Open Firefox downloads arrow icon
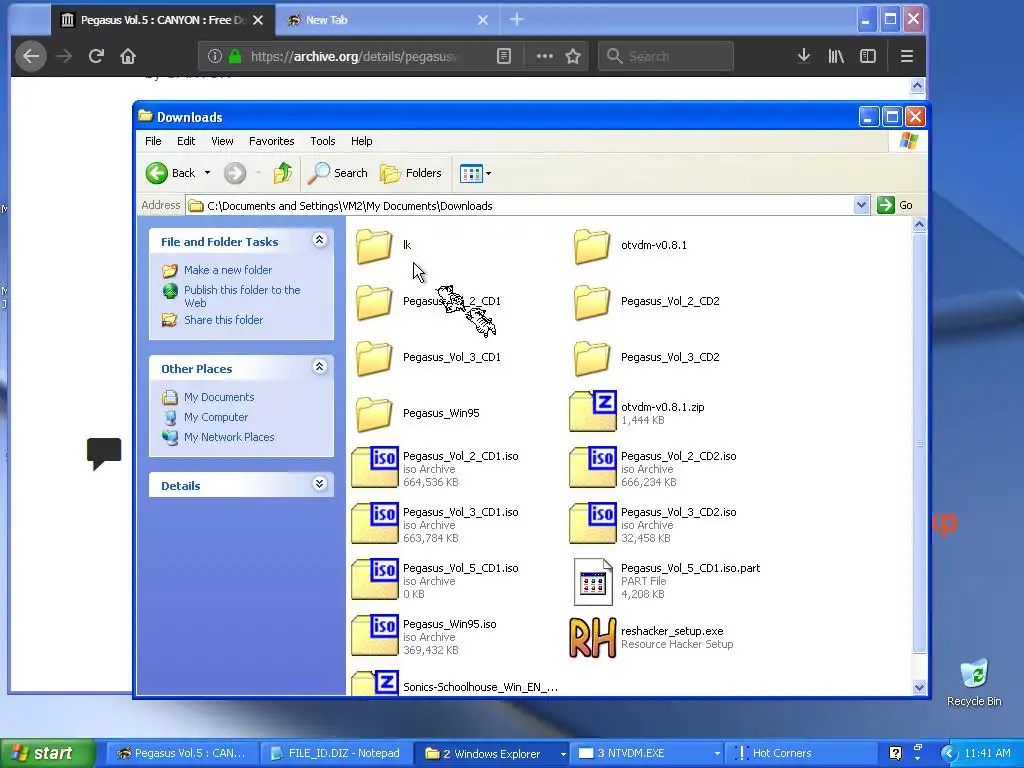1024x768 pixels. 804,56
